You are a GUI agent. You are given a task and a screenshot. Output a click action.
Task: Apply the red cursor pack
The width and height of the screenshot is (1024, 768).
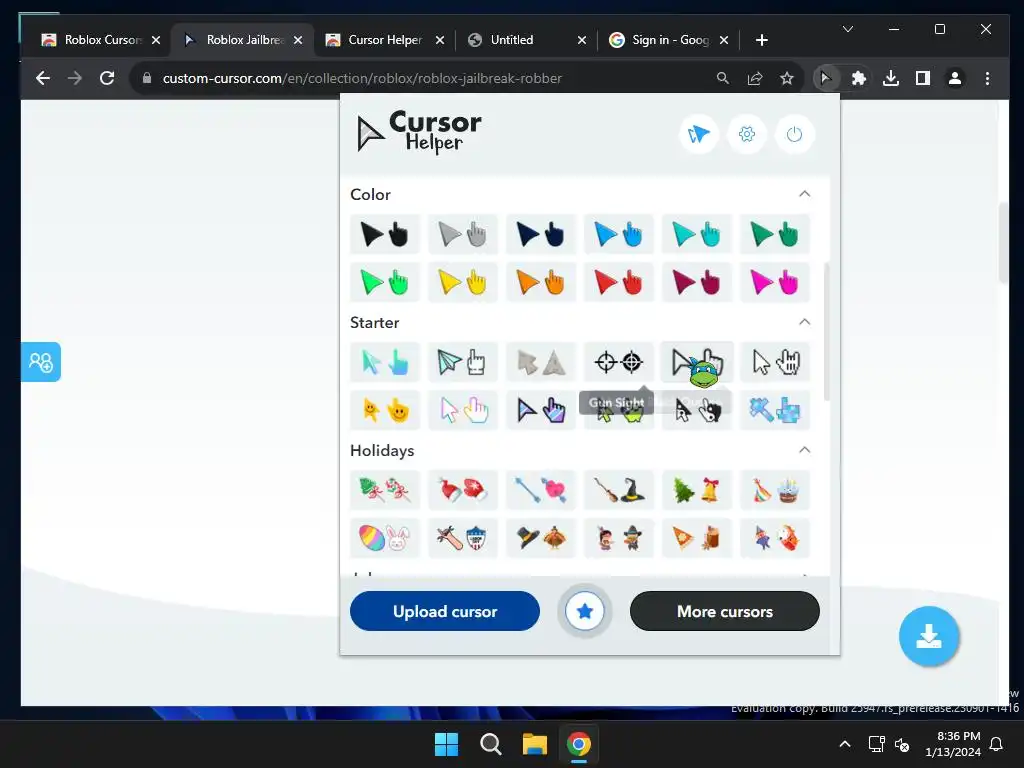(618, 282)
